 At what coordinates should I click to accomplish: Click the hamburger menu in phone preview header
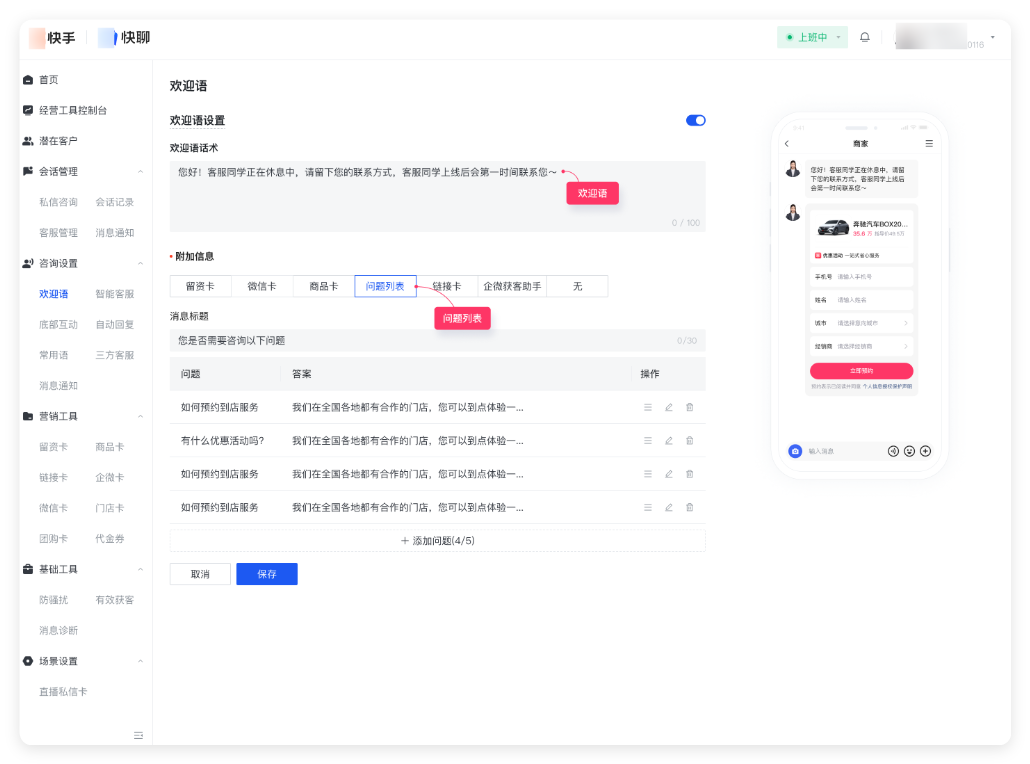928,143
